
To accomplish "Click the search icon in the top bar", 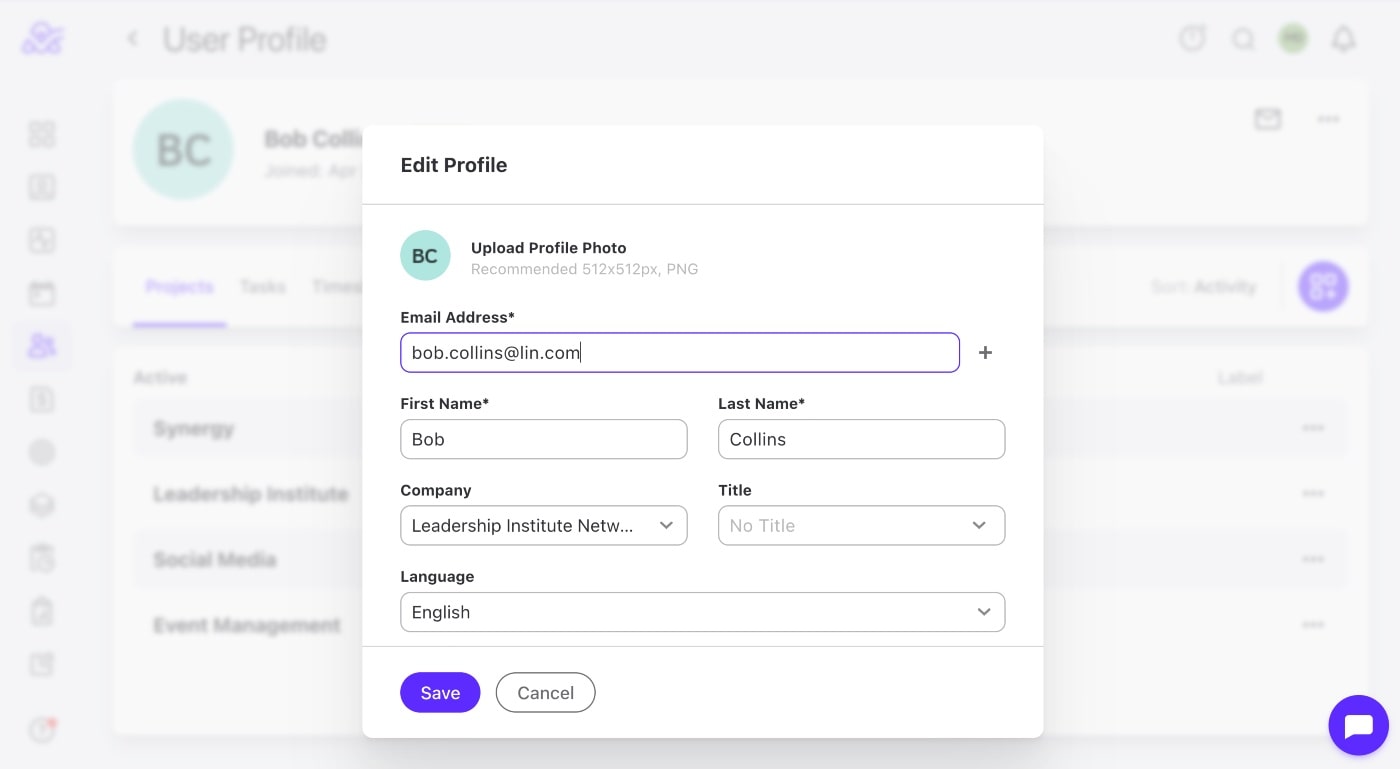I will click(1243, 39).
